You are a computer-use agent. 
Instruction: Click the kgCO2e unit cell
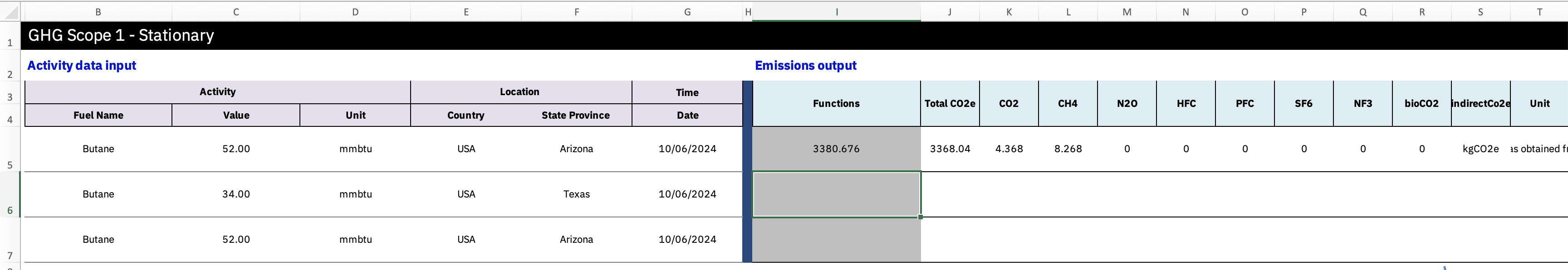1480,149
